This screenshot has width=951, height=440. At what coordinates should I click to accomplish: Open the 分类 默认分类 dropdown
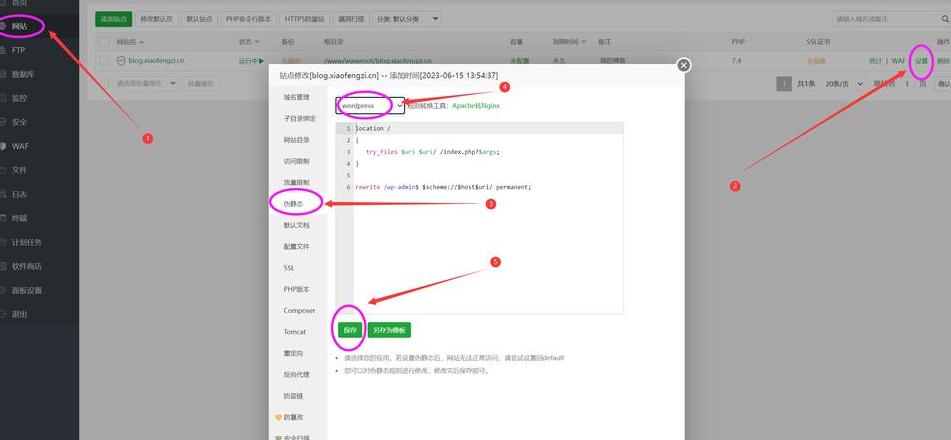[x=406, y=19]
